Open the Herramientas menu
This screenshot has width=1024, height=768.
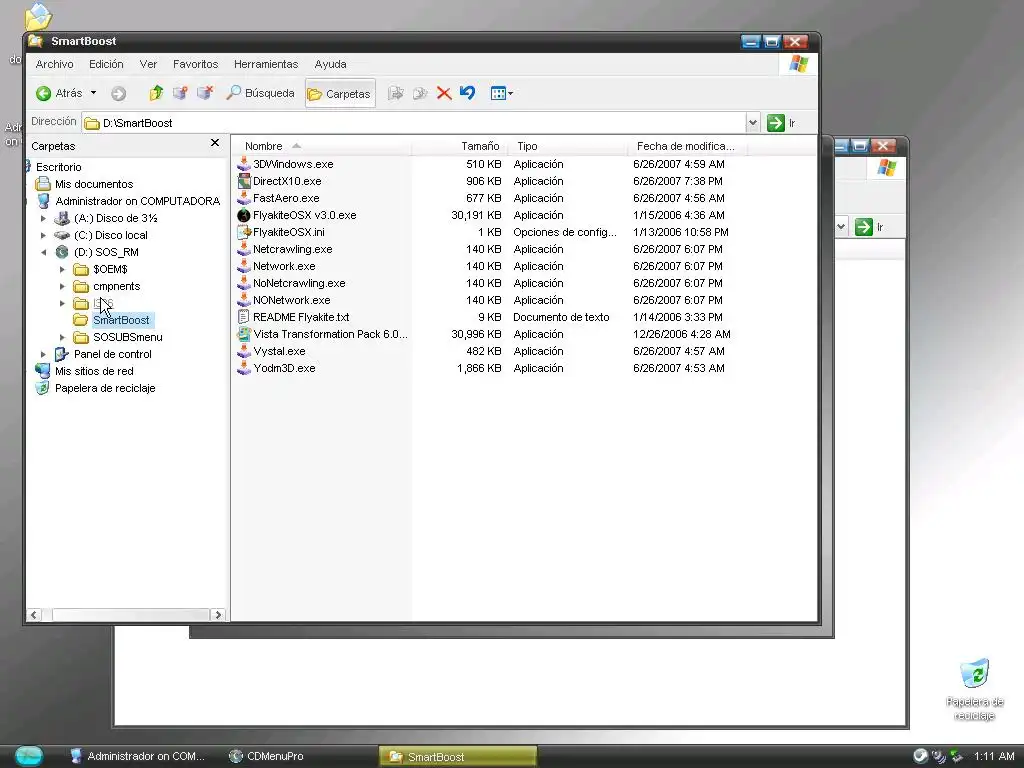(266, 64)
